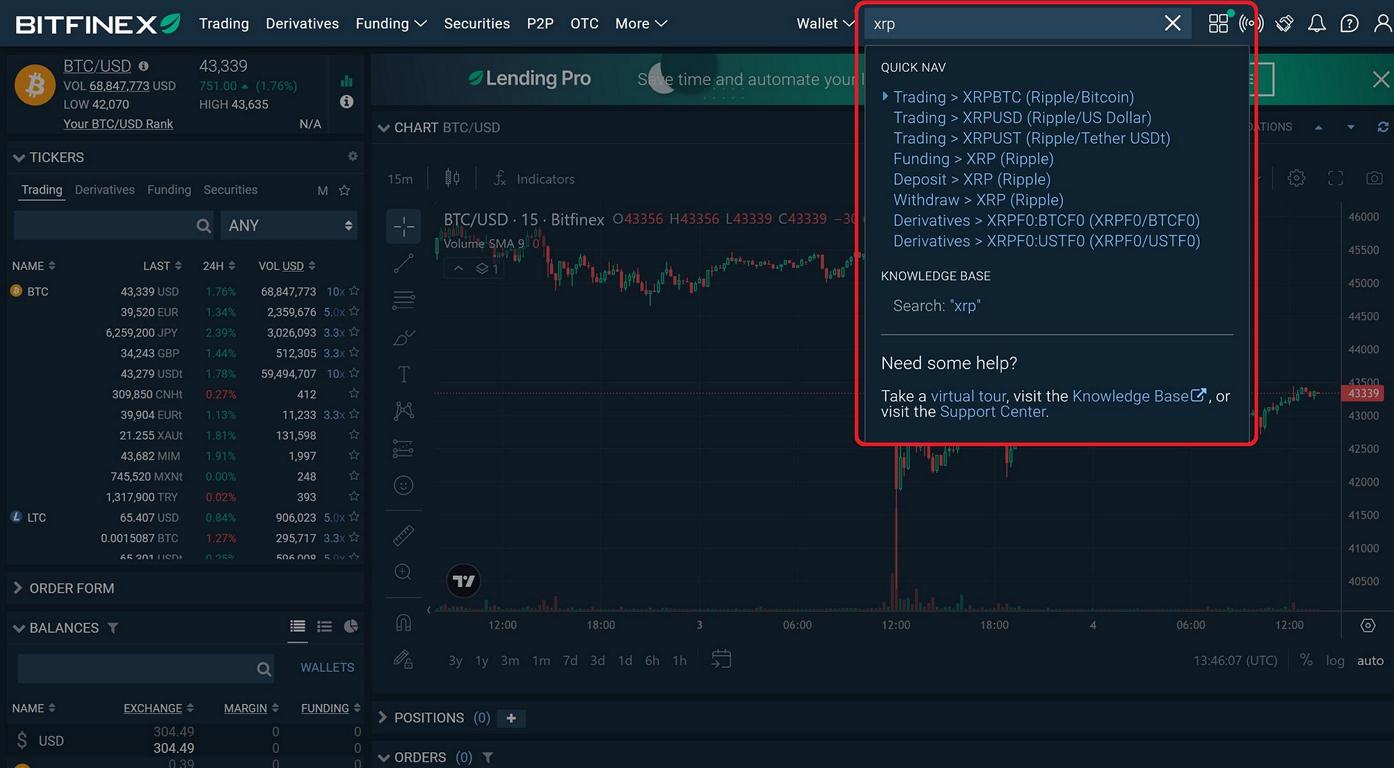The width and height of the screenshot is (1394, 768).
Task: Open WALLETS link in balances
Action: [327, 667]
